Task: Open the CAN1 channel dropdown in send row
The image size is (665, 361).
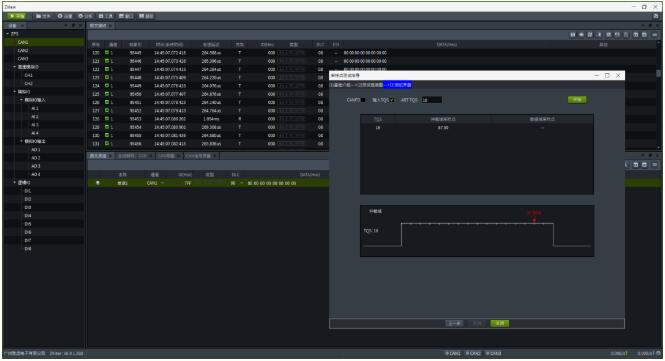Action: [162, 183]
